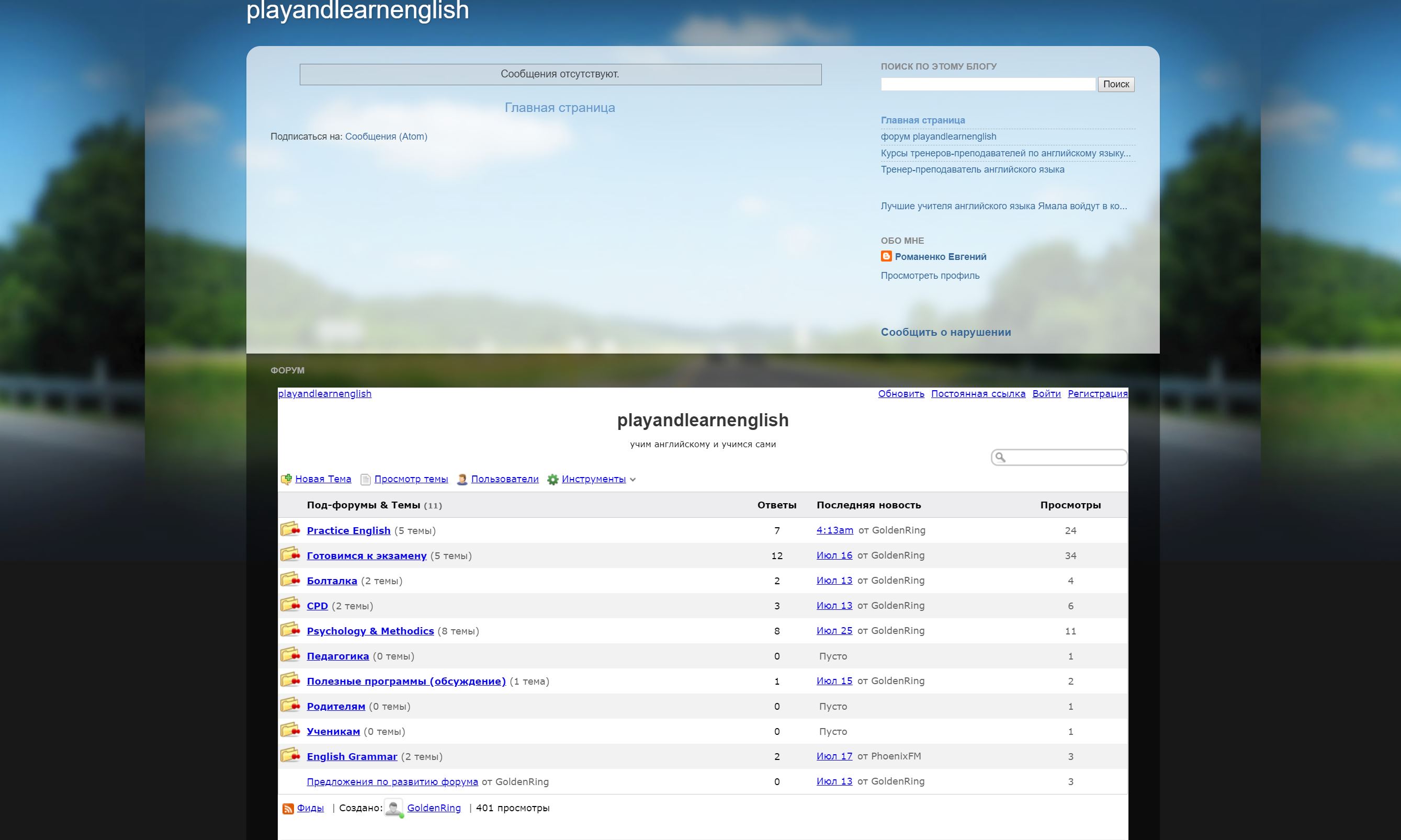The height and width of the screenshot is (840, 1401).
Task: Open the Войти login link
Action: tap(1046, 393)
